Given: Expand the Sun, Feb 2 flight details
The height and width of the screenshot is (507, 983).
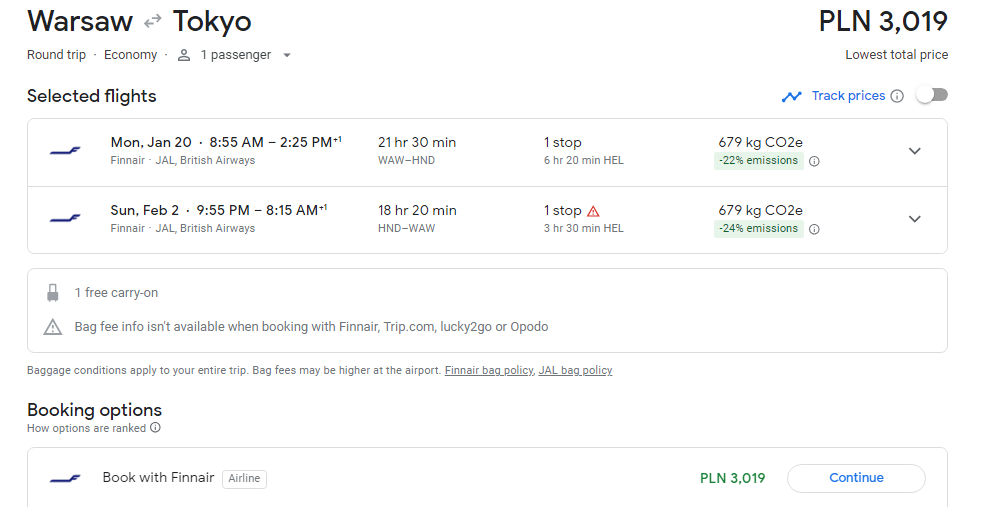Looking at the screenshot, I should click(915, 219).
